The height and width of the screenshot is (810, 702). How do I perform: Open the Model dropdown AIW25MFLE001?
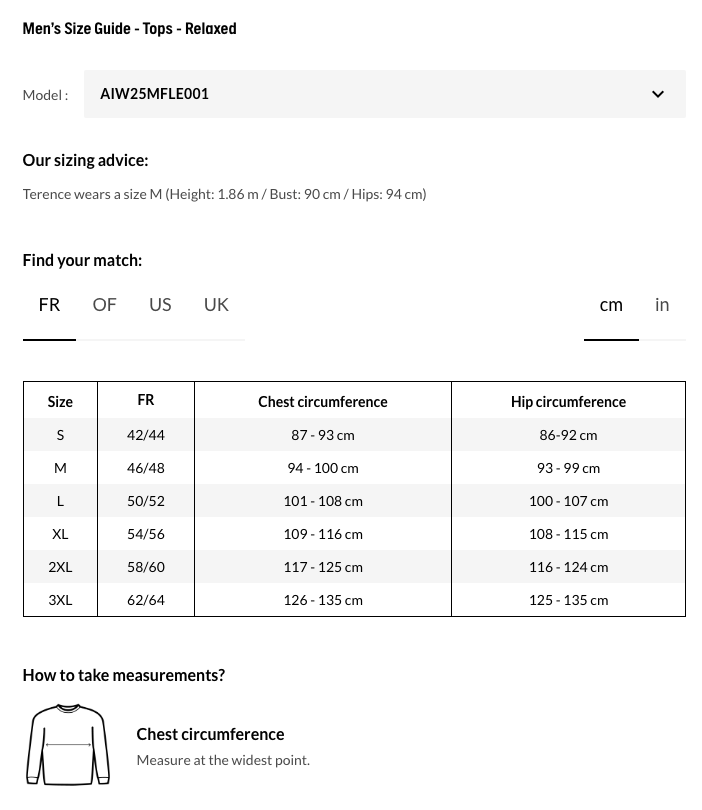[384, 94]
